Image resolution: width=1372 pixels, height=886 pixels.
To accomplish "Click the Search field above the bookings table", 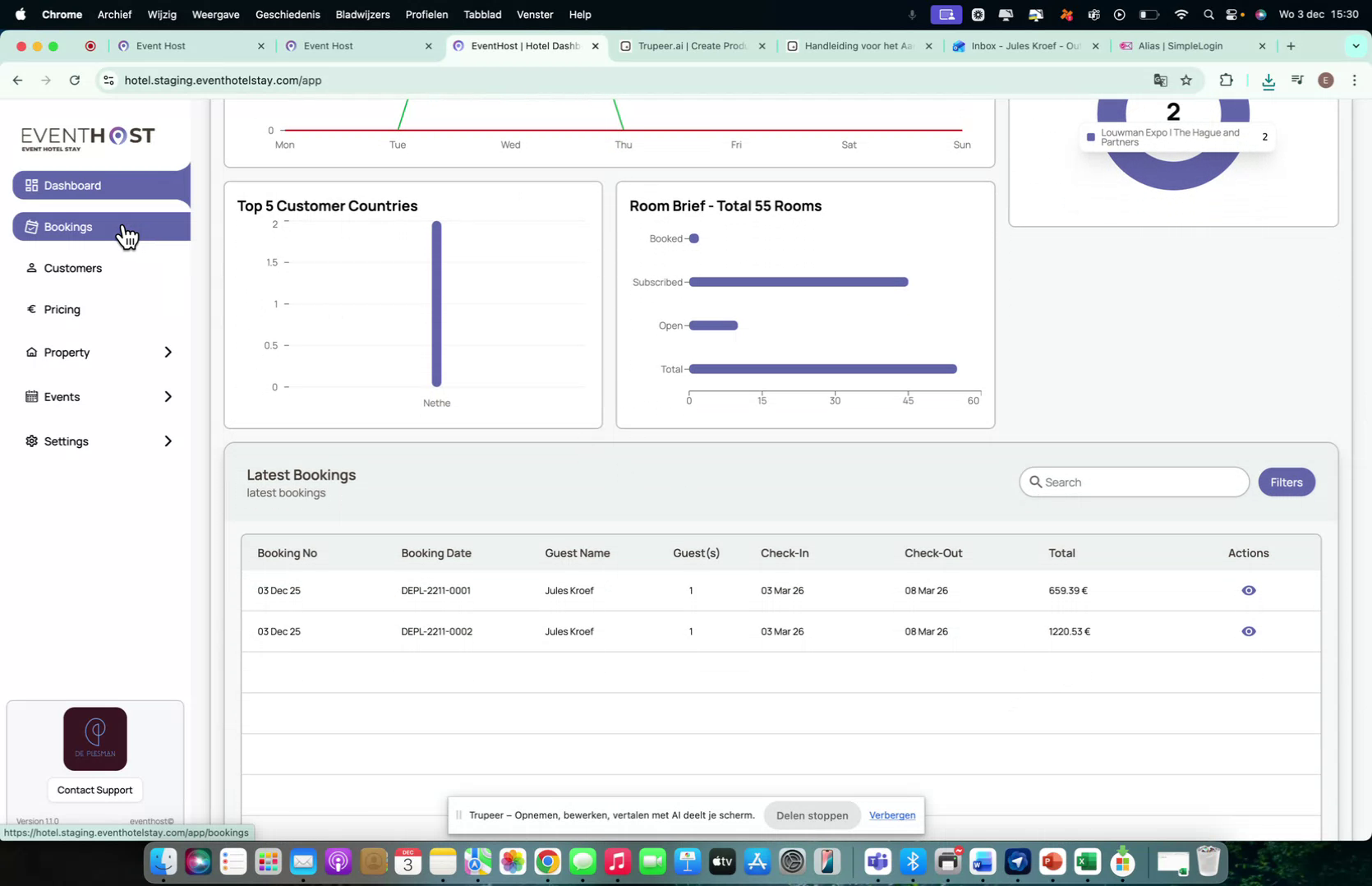I will click(x=1134, y=482).
